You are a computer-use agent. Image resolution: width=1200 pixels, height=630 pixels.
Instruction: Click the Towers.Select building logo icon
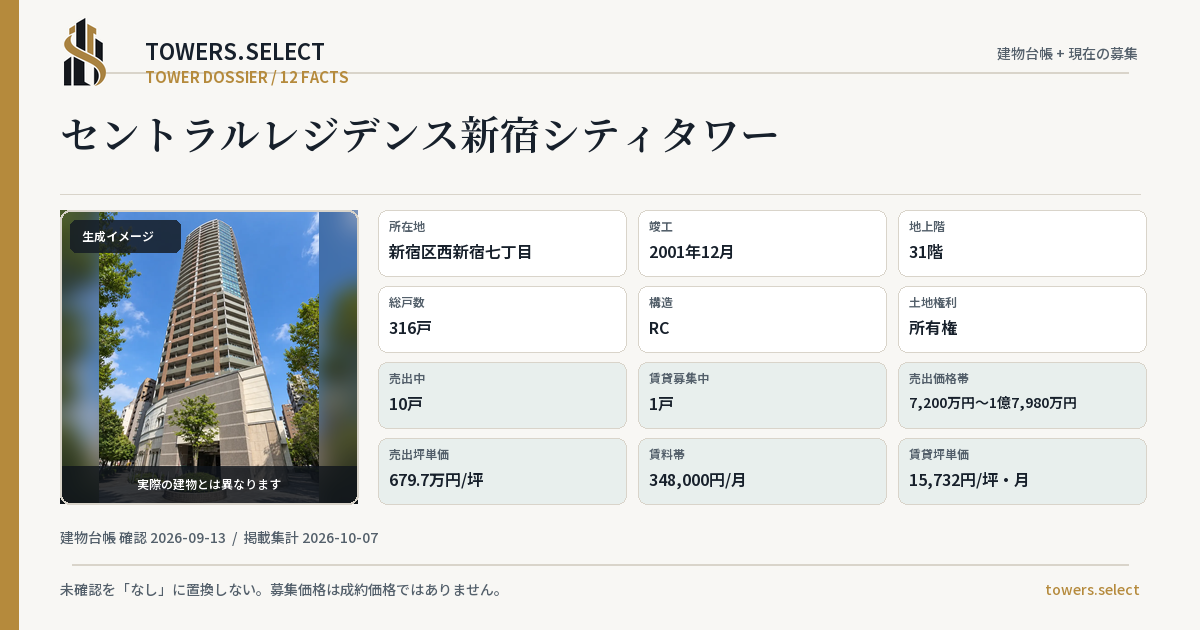pos(85,53)
